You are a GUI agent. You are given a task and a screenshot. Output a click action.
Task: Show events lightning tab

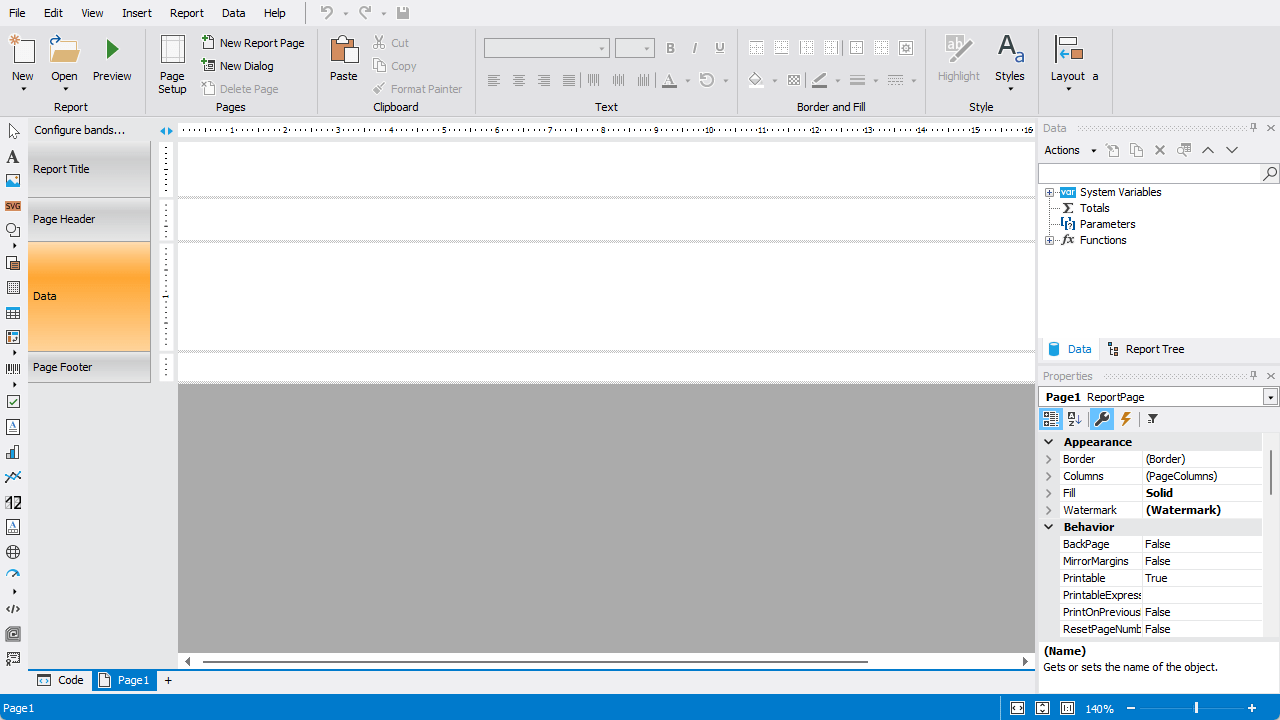1126,419
